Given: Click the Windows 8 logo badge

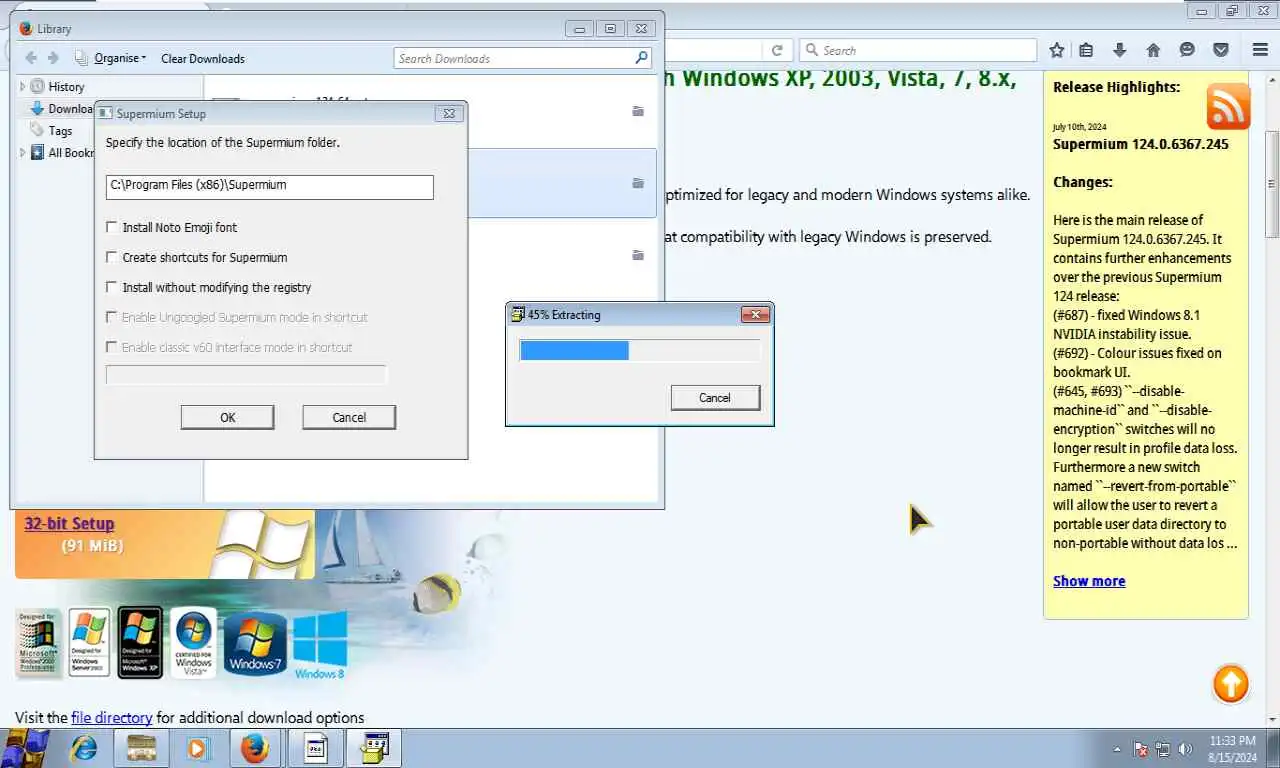Looking at the screenshot, I should coord(320,645).
